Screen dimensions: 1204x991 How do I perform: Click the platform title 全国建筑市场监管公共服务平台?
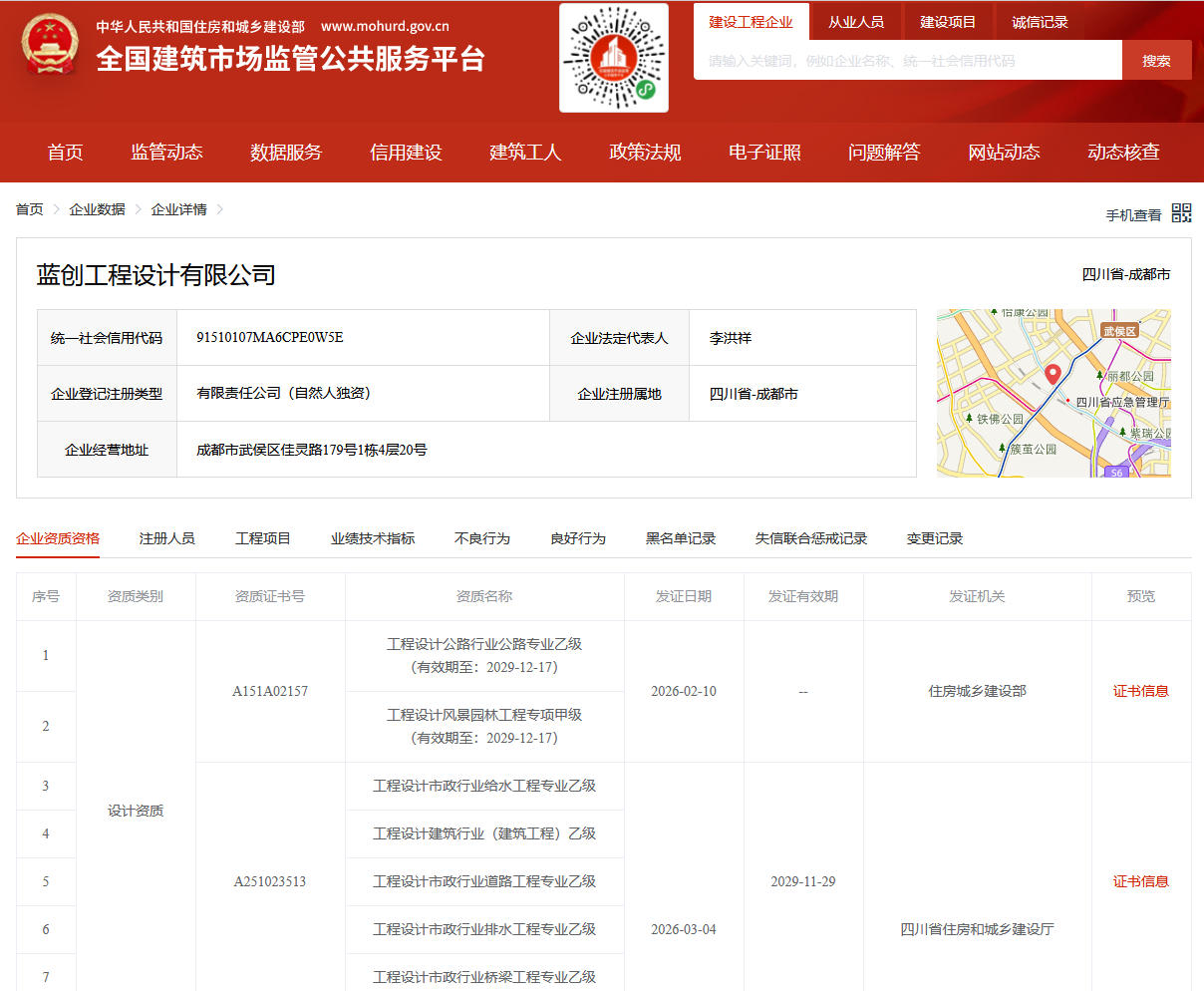click(x=291, y=59)
